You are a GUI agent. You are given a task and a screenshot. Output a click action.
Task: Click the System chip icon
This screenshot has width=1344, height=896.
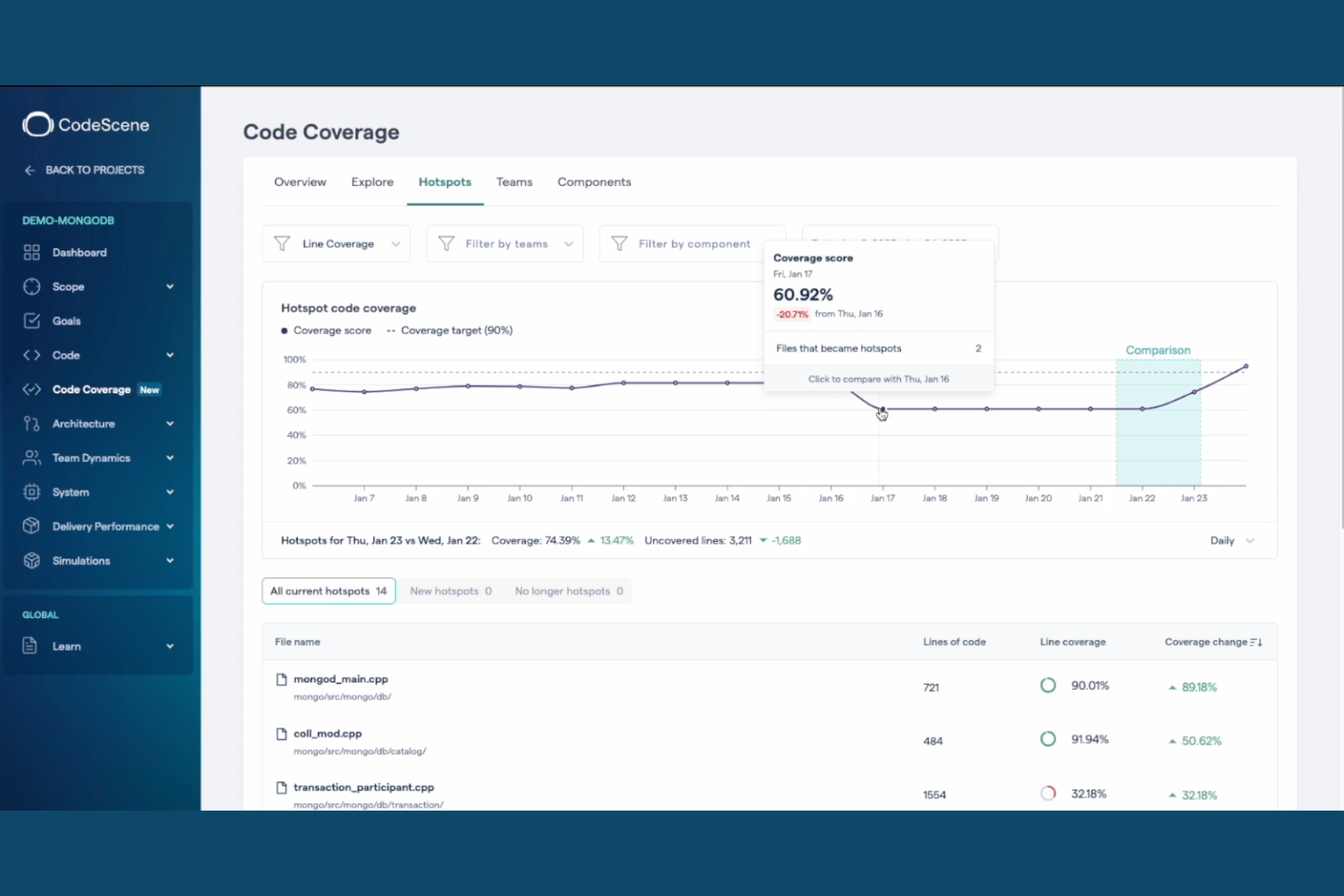pos(32,492)
